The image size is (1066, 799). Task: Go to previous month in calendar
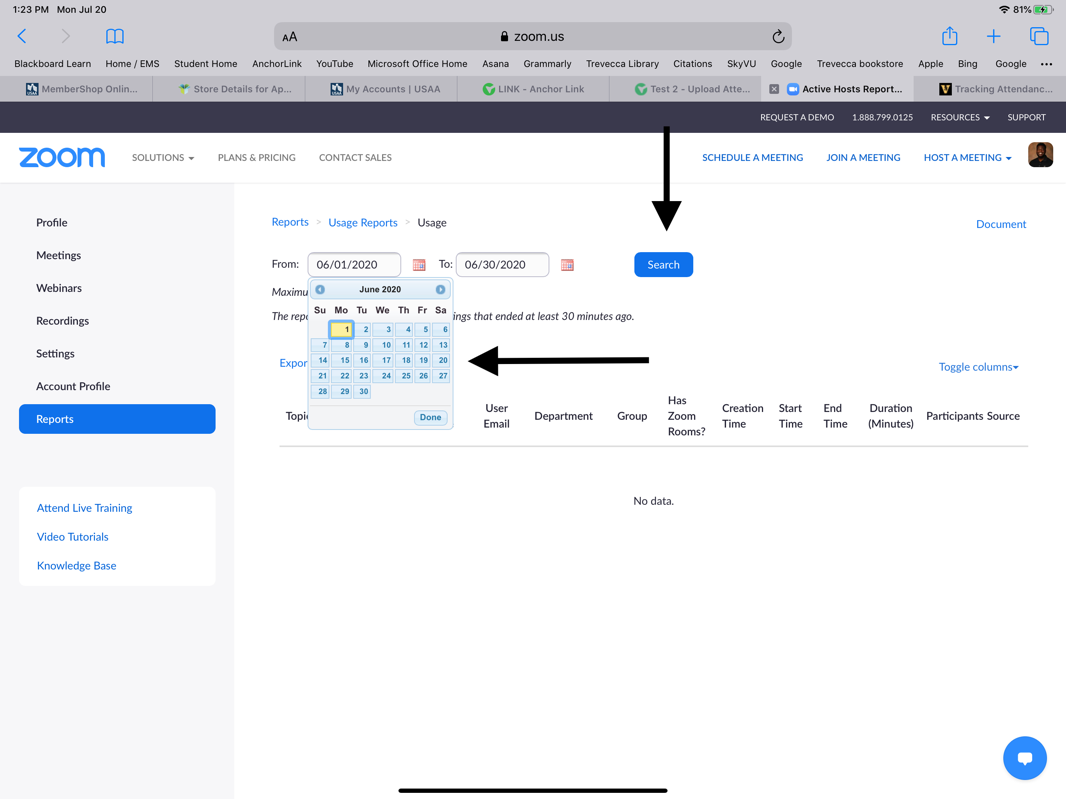click(320, 290)
